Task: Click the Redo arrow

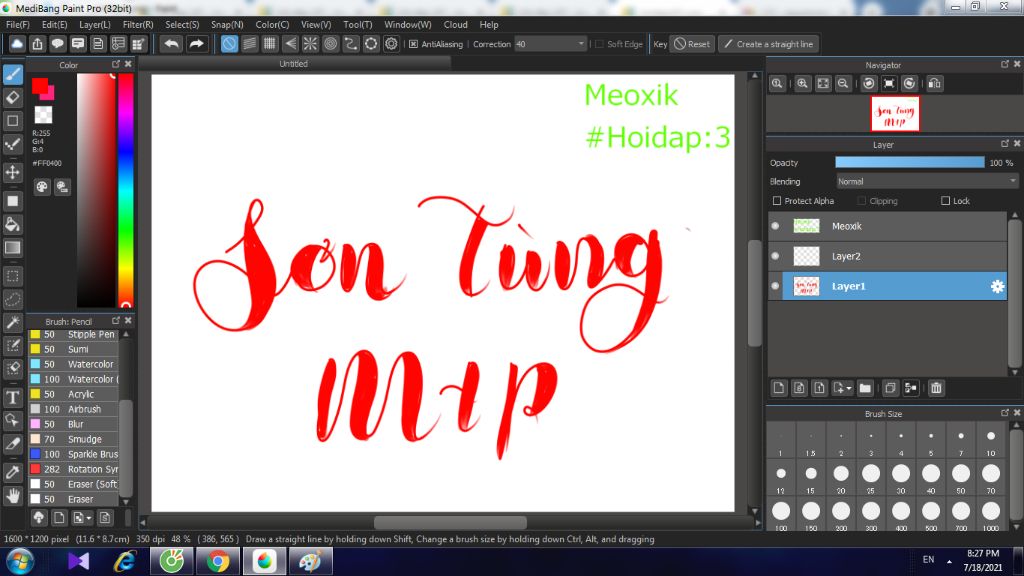Action: tap(196, 44)
